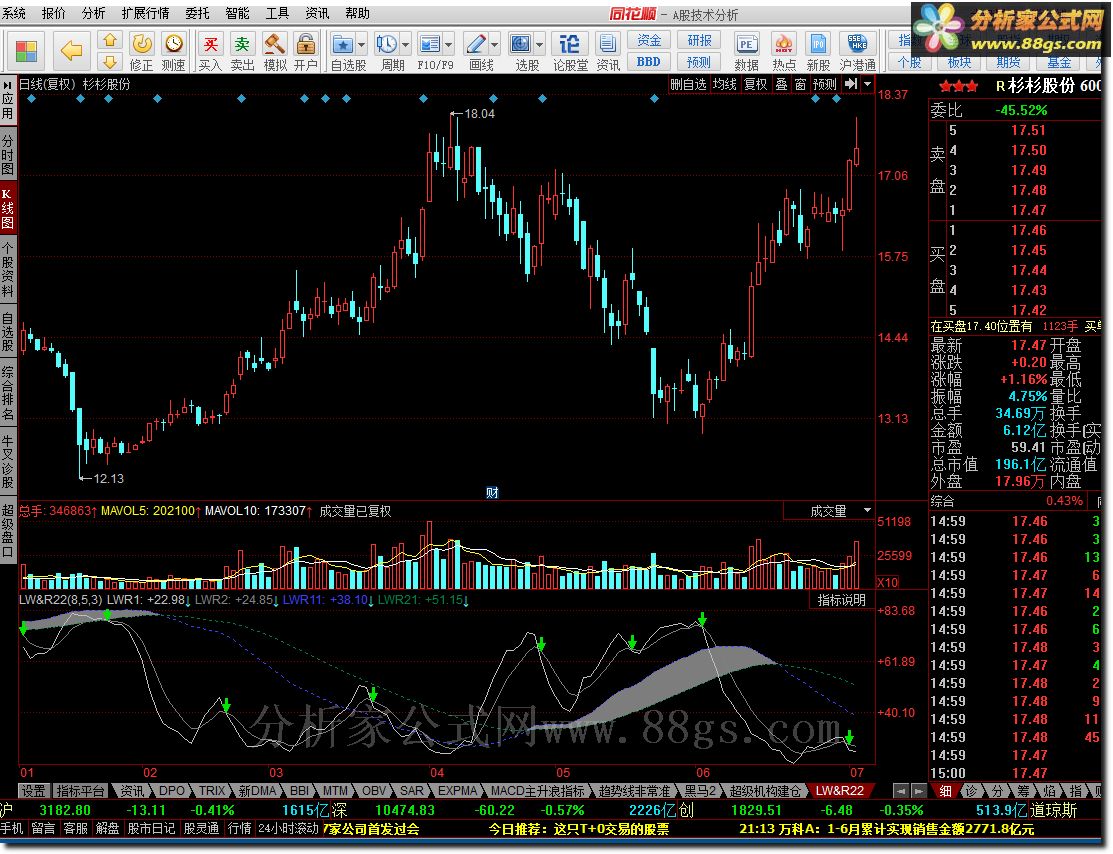
Task: Click the 卖出 sell icon
Action: tap(242, 44)
